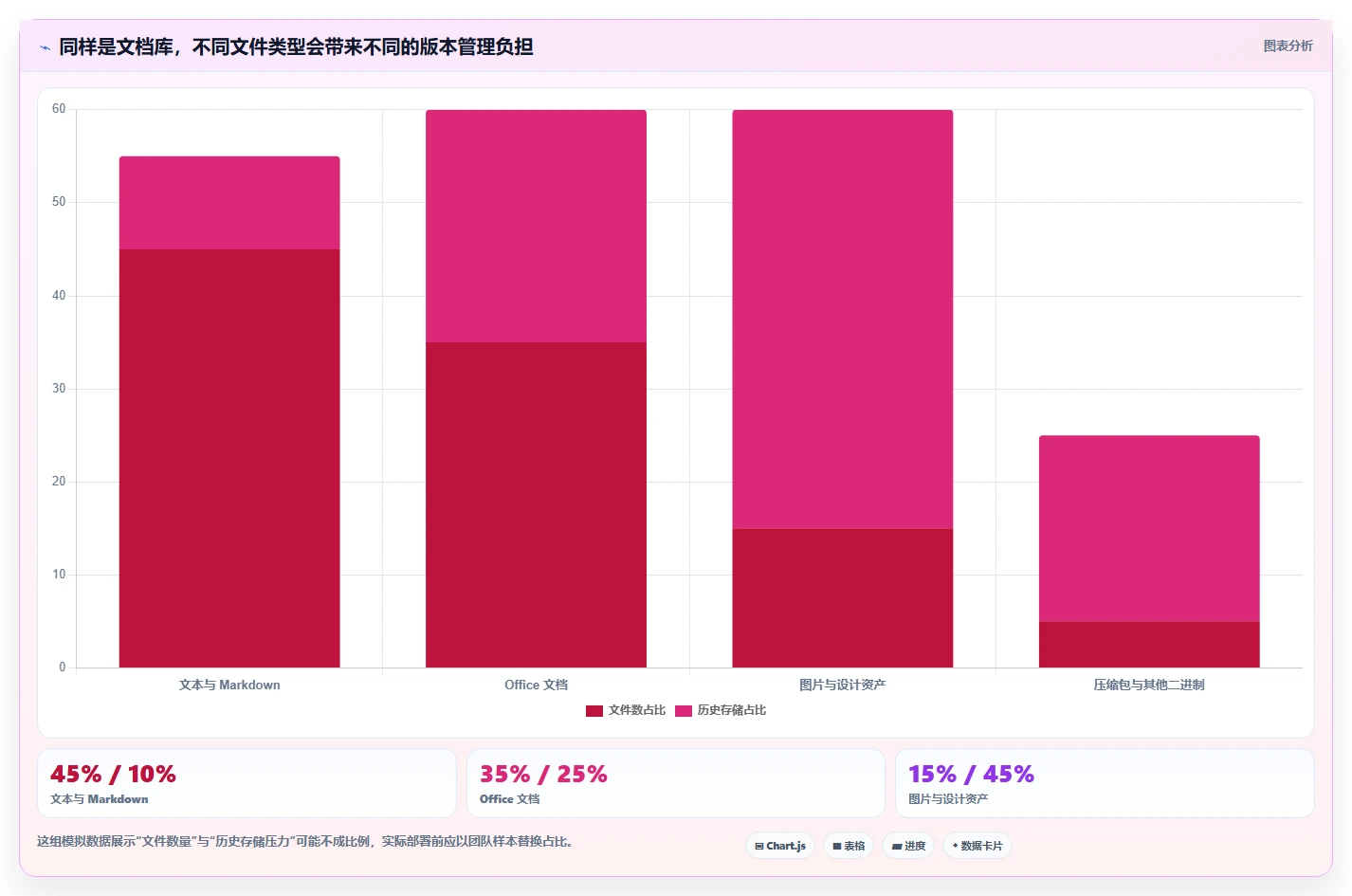Viewport: 1352px width, 896px height.
Task: Click the Office 文档 card caption
Action: [x=510, y=799]
